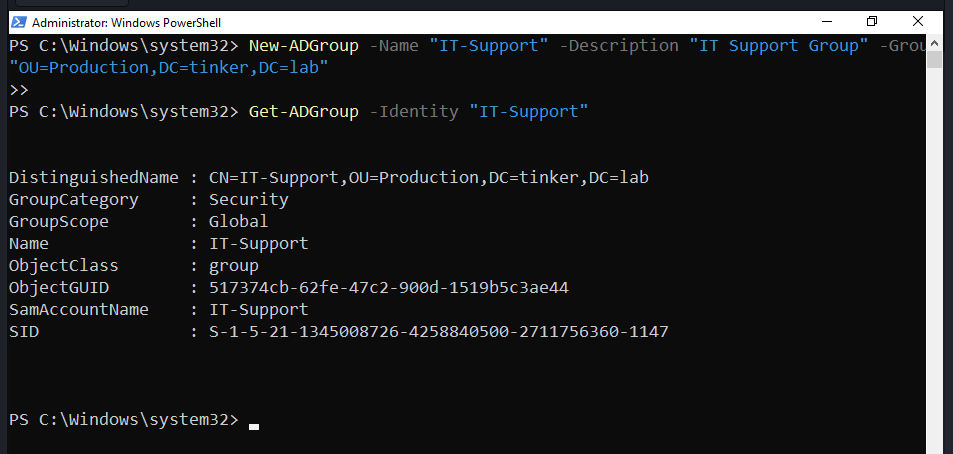Click the vertical scrollbar track below thumb
953x454 pixels.
(935, 250)
